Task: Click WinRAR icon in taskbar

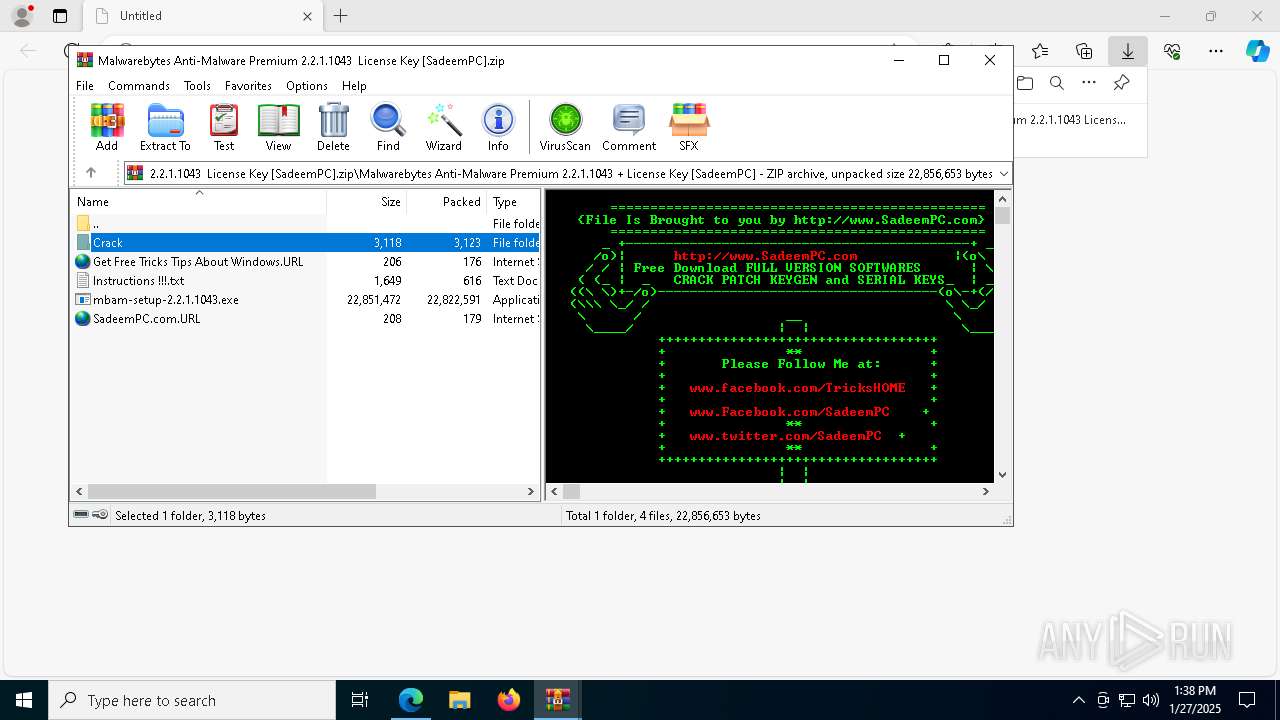Action: 558,700
